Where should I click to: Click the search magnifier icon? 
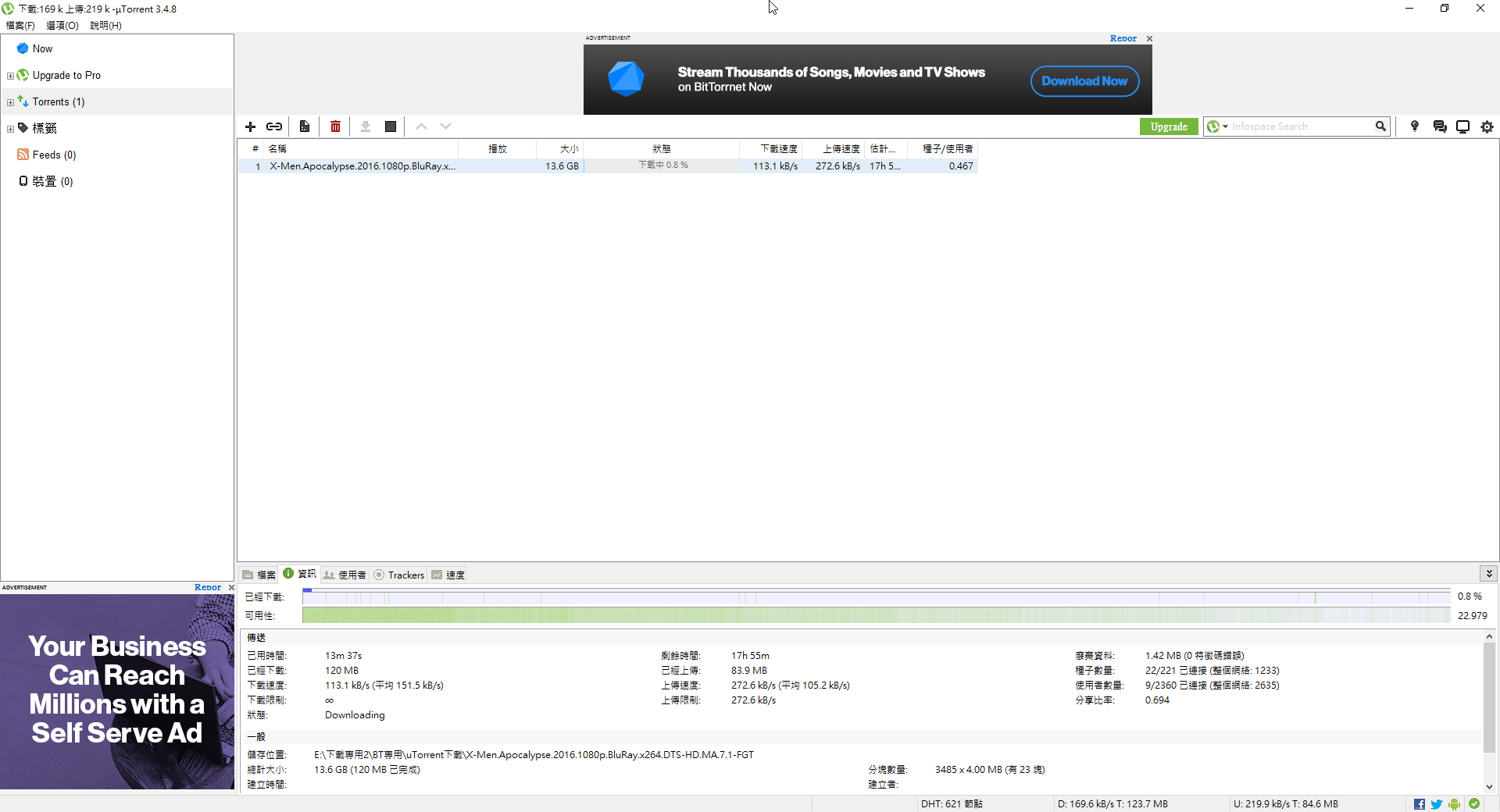1380,126
